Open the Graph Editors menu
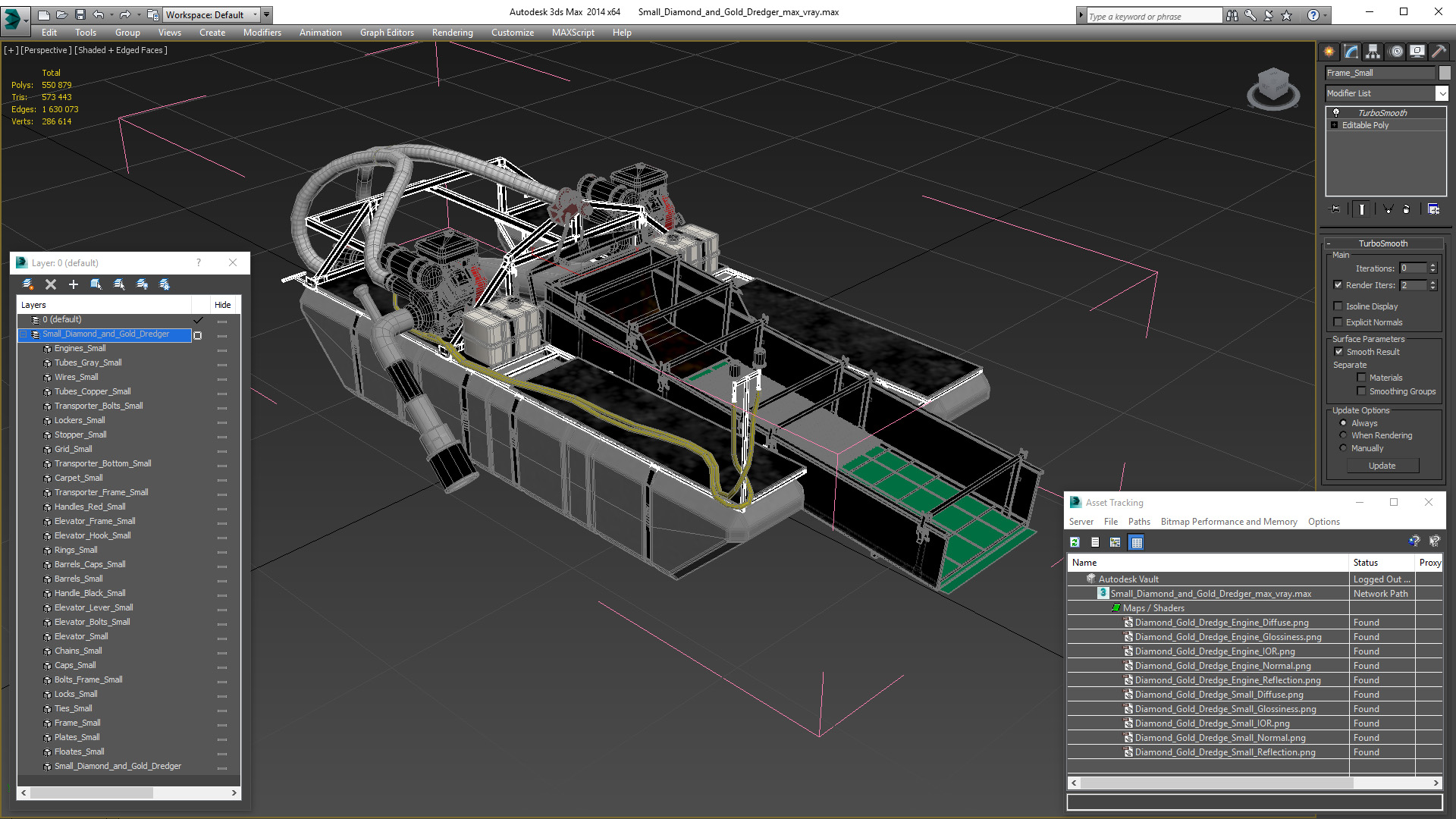 point(387,33)
